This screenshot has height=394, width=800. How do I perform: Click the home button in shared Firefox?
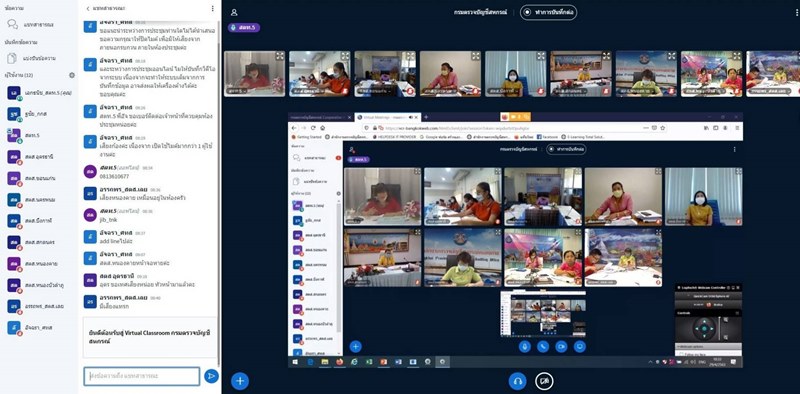click(322, 128)
